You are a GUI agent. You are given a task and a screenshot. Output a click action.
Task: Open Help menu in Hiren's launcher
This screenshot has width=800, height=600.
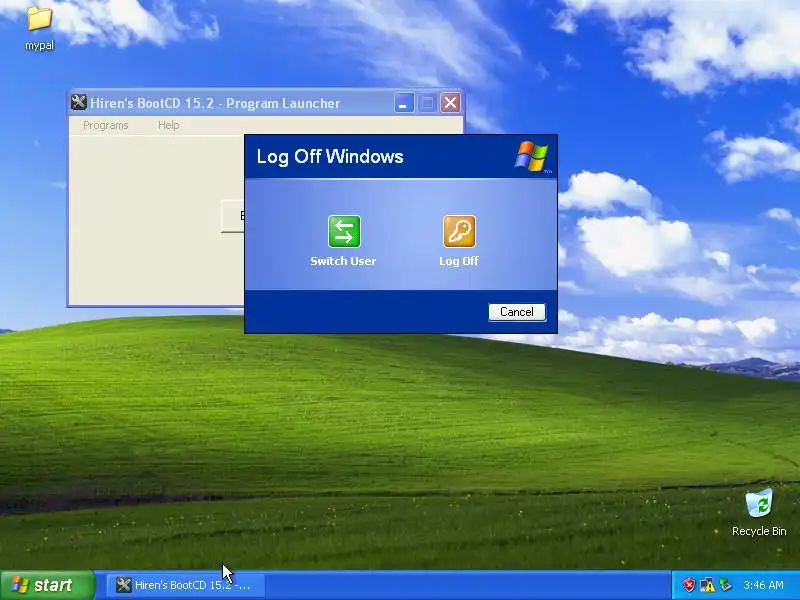tap(168, 126)
